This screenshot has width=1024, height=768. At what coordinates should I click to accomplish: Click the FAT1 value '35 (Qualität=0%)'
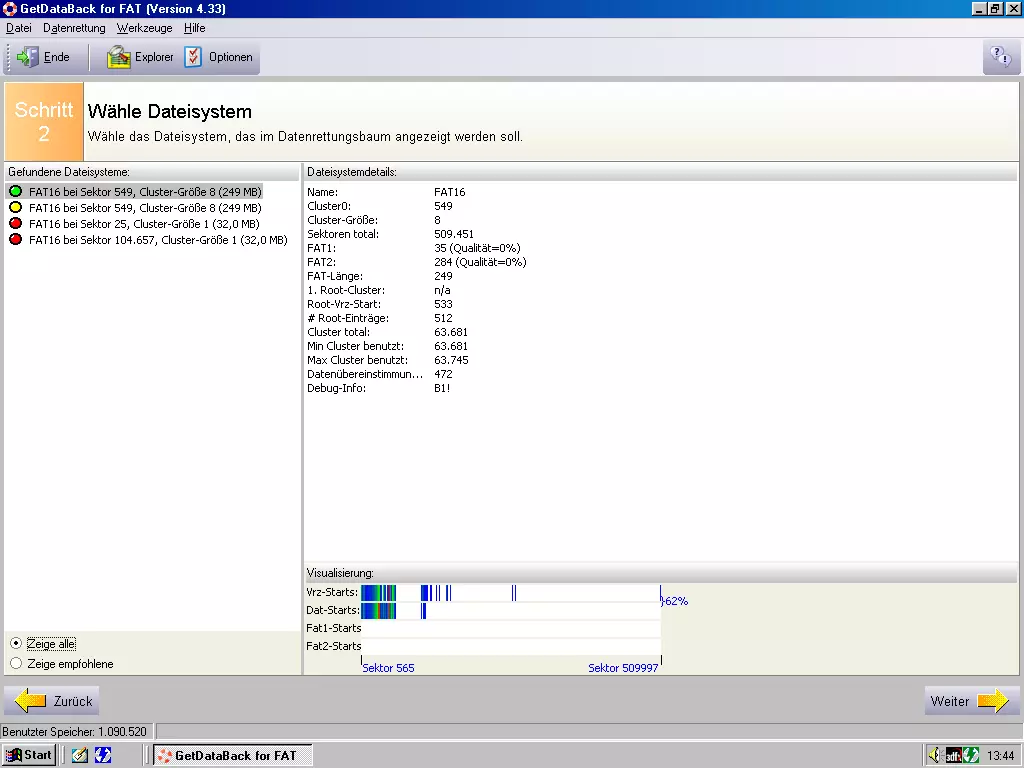point(477,248)
